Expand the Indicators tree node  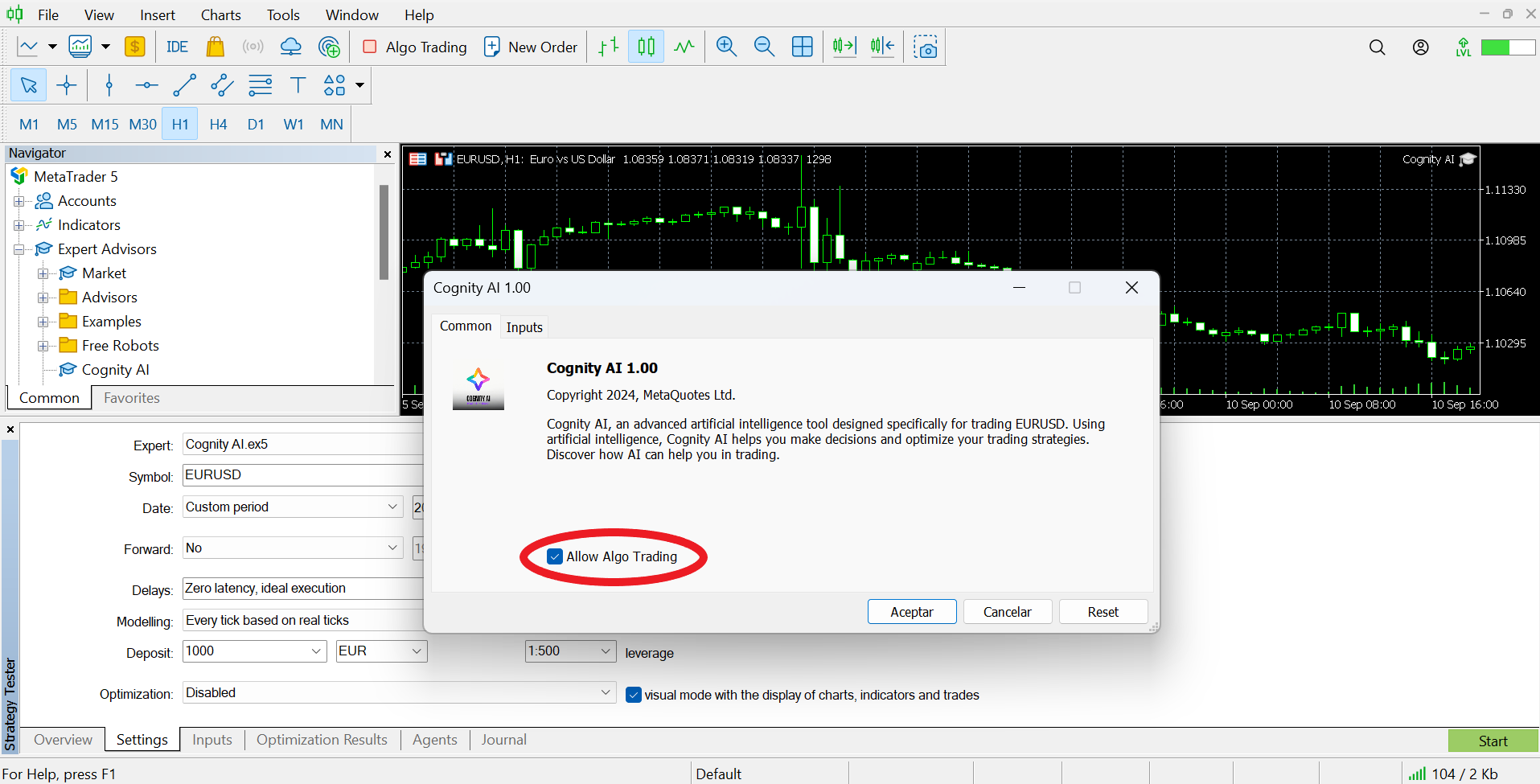pos(18,225)
